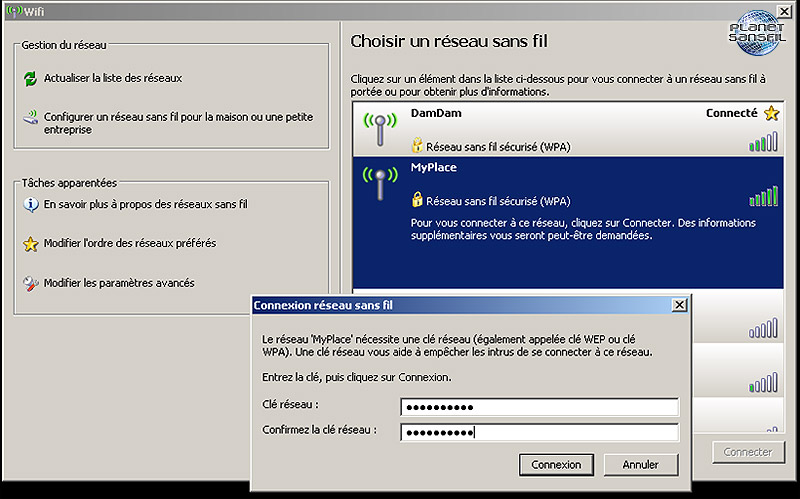Click the wireless network setup icon

(x=31, y=117)
